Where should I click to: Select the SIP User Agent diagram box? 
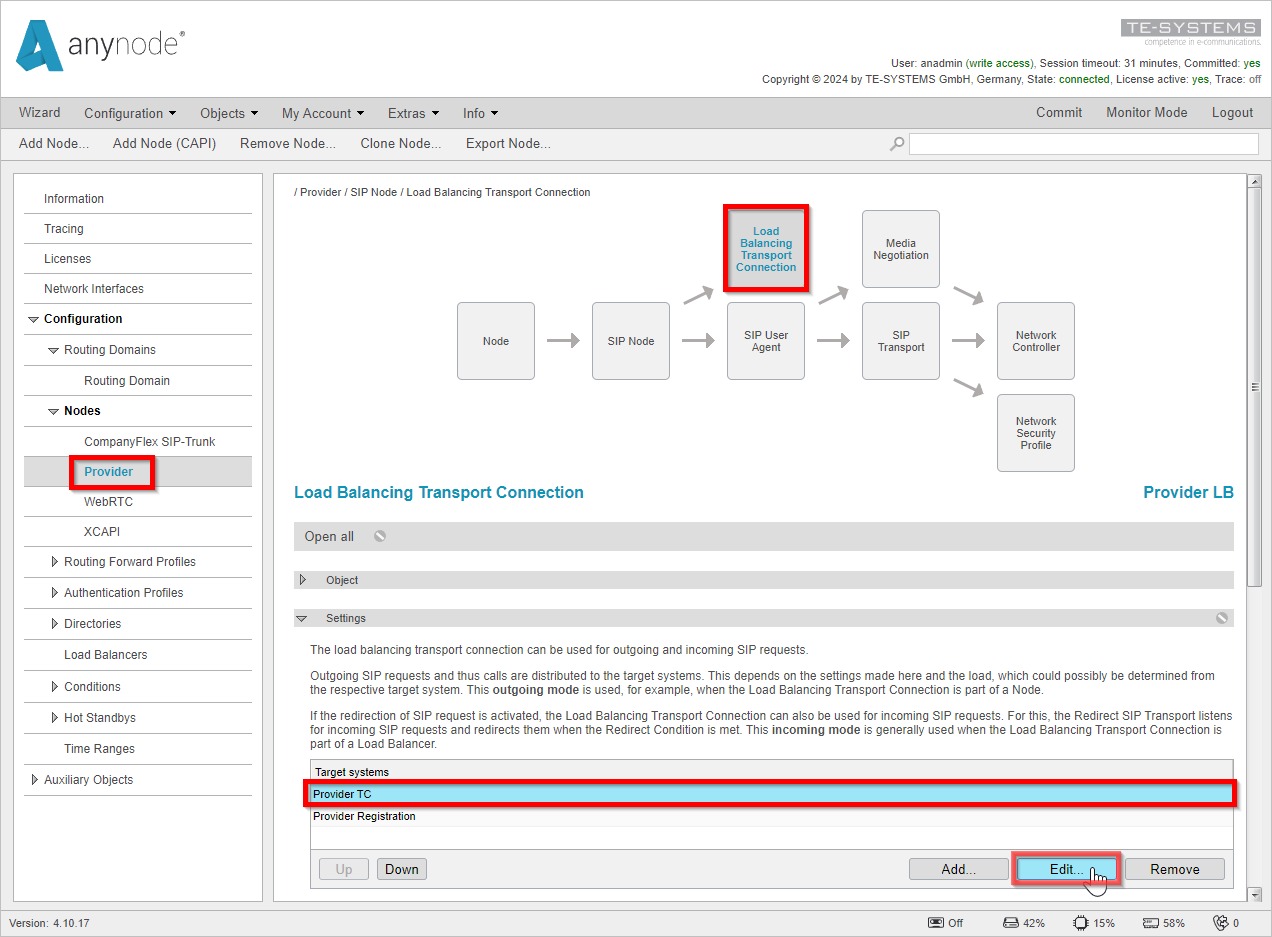[x=765, y=340]
